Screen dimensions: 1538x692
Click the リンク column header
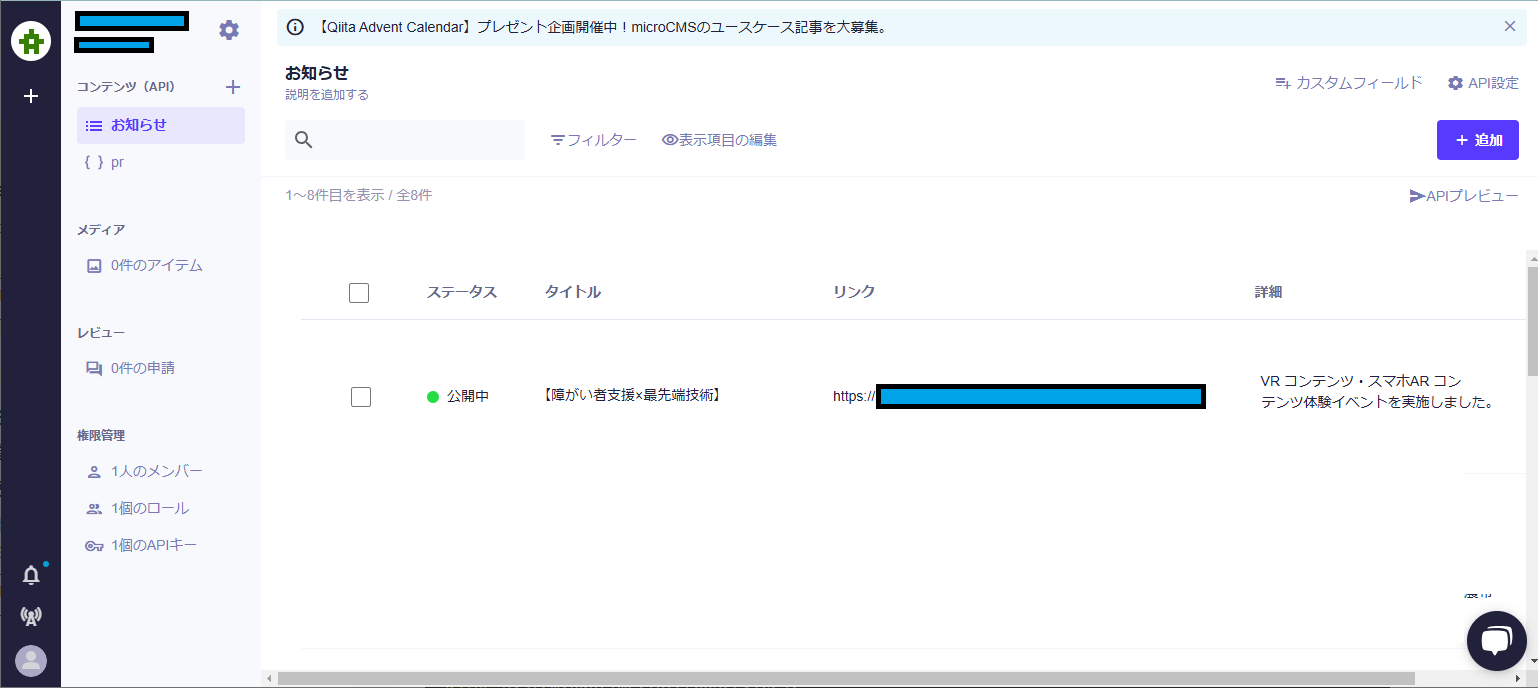tap(854, 292)
